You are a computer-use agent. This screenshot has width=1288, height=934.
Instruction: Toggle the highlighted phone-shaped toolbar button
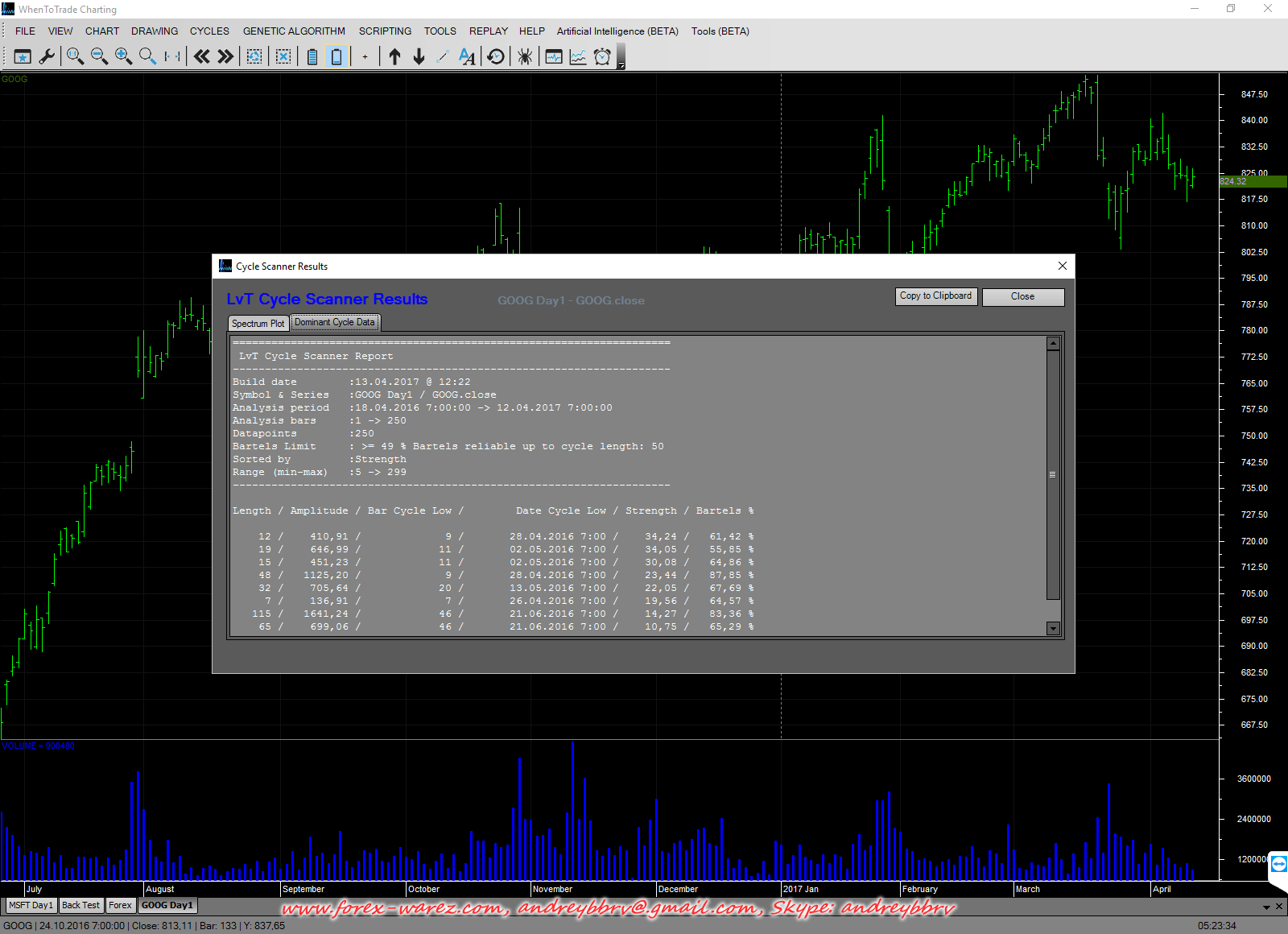click(x=336, y=56)
